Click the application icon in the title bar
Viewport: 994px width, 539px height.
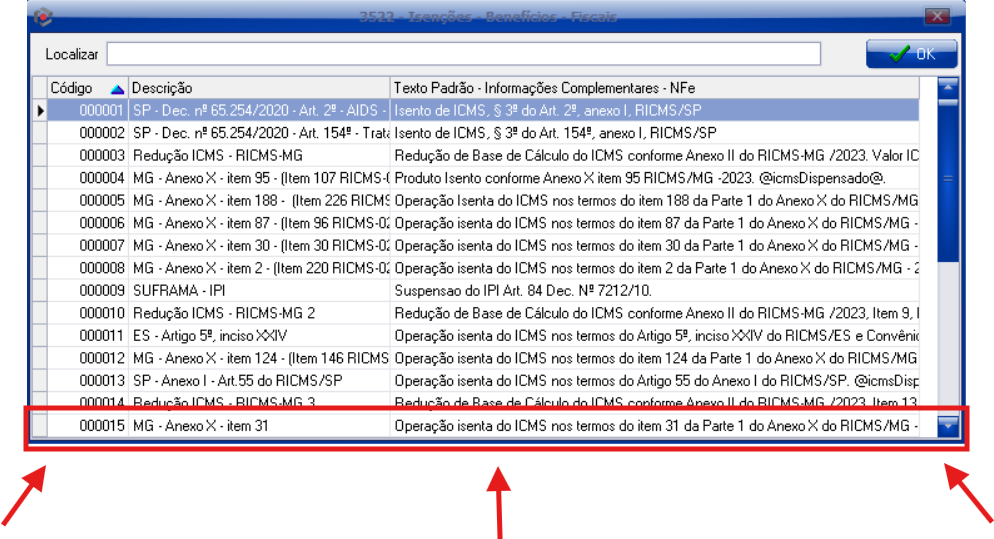click(44, 16)
